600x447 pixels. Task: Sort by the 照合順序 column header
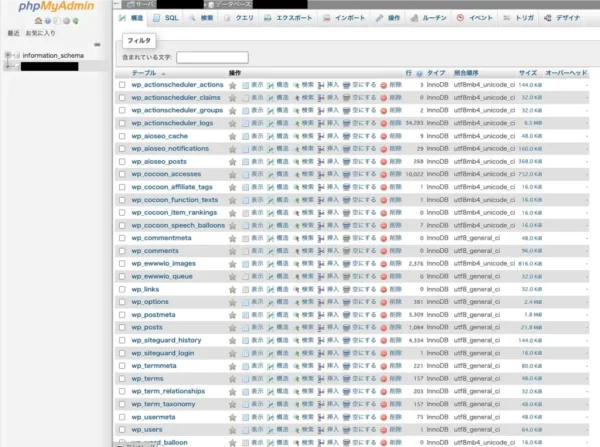coord(466,73)
